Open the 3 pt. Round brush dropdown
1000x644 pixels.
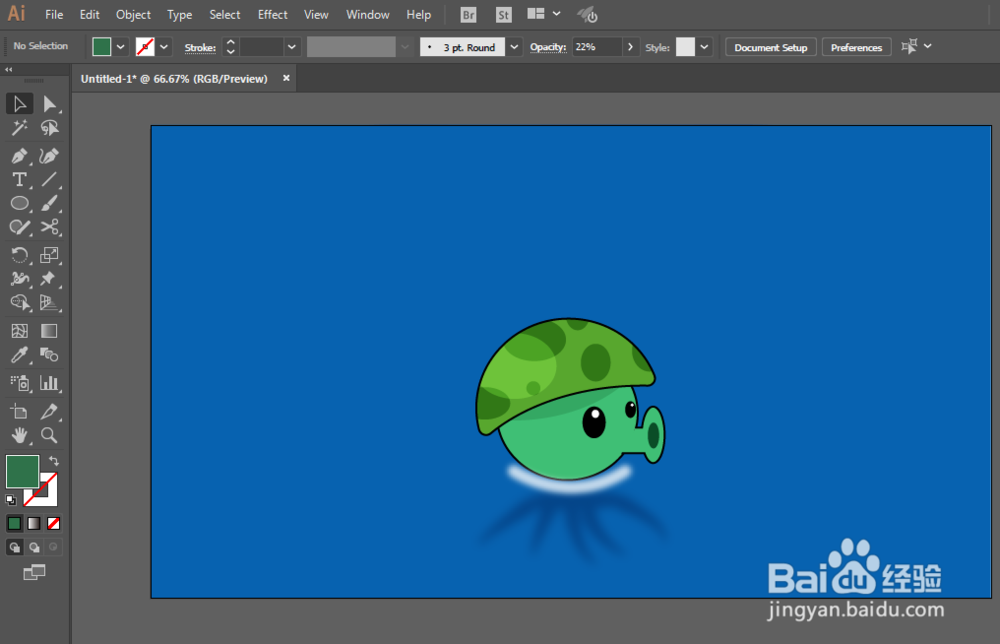click(x=514, y=47)
